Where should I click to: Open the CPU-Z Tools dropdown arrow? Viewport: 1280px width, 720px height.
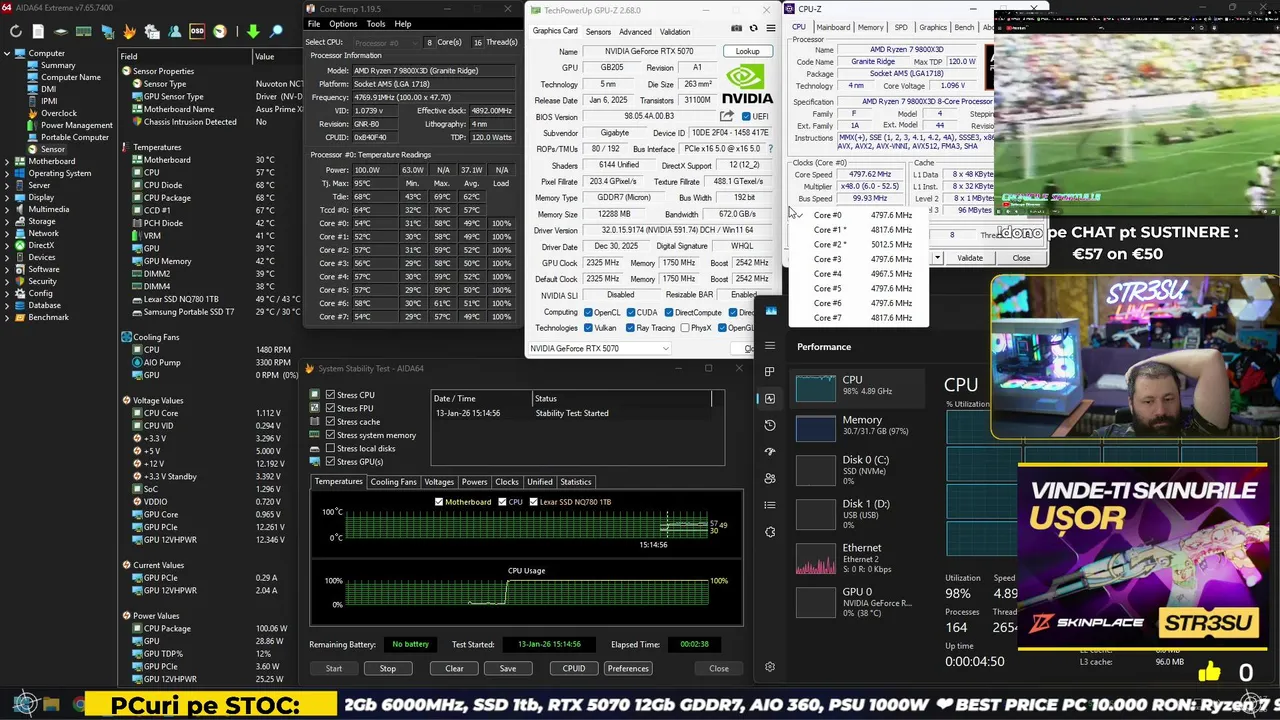937,258
